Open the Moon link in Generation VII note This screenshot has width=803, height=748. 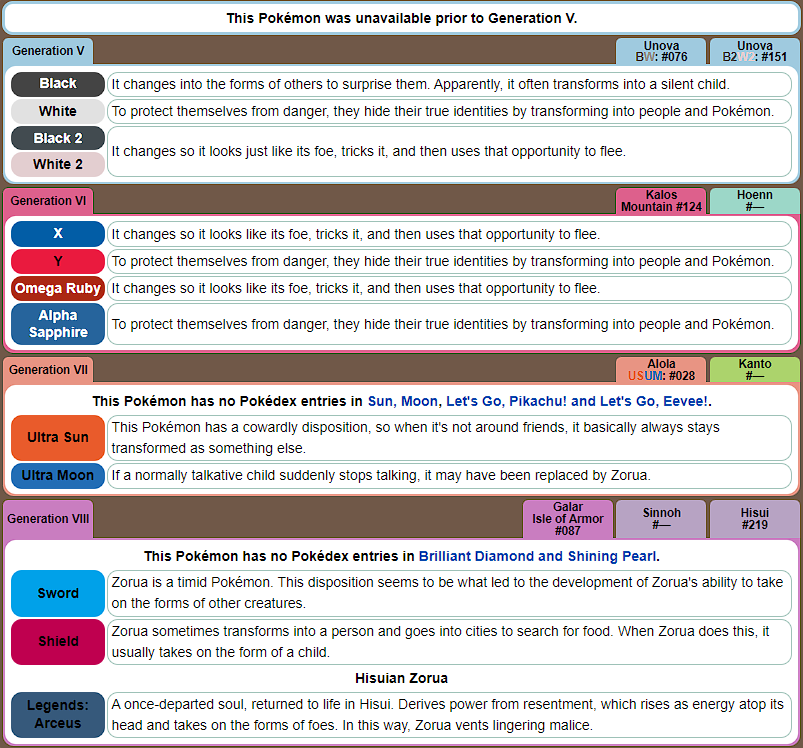point(419,401)
